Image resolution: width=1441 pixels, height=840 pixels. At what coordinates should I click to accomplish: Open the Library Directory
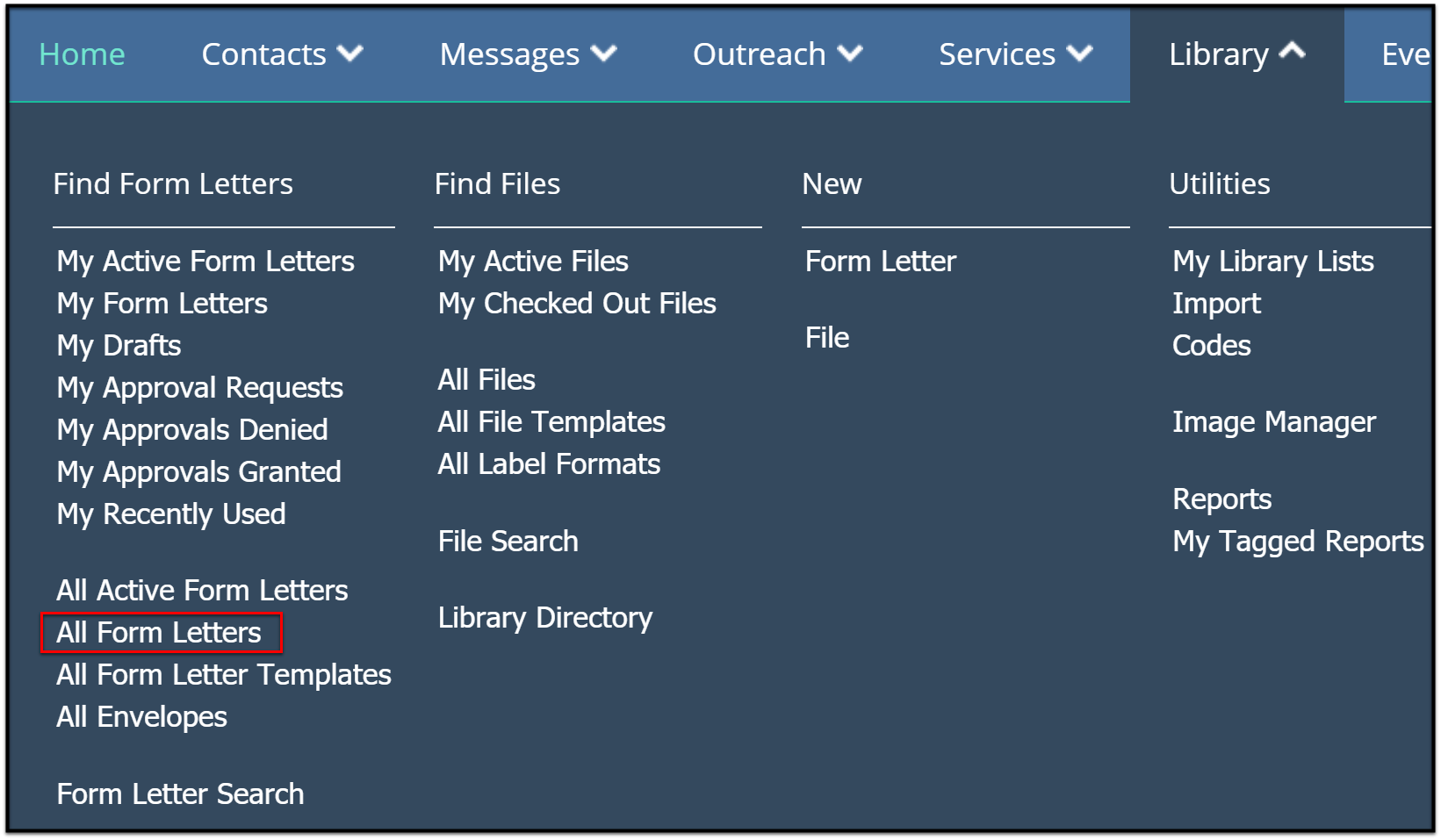point(545,618)
